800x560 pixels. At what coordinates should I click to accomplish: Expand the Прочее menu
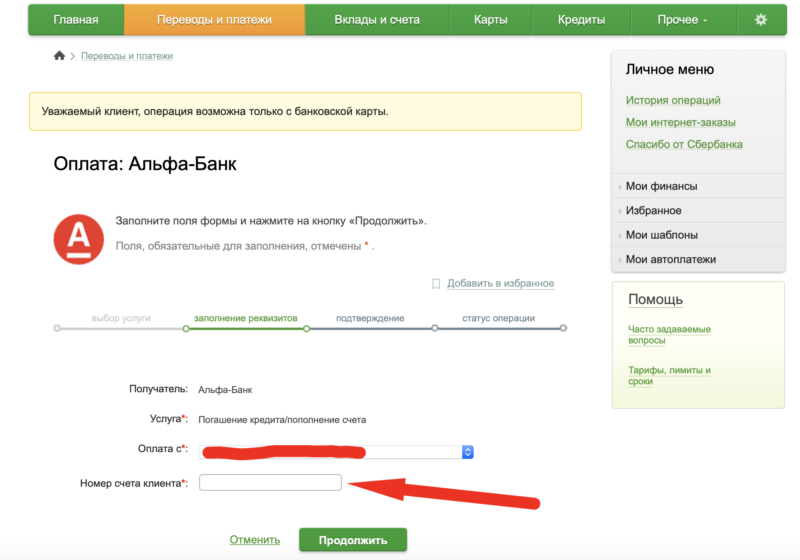tap(683, 20)
